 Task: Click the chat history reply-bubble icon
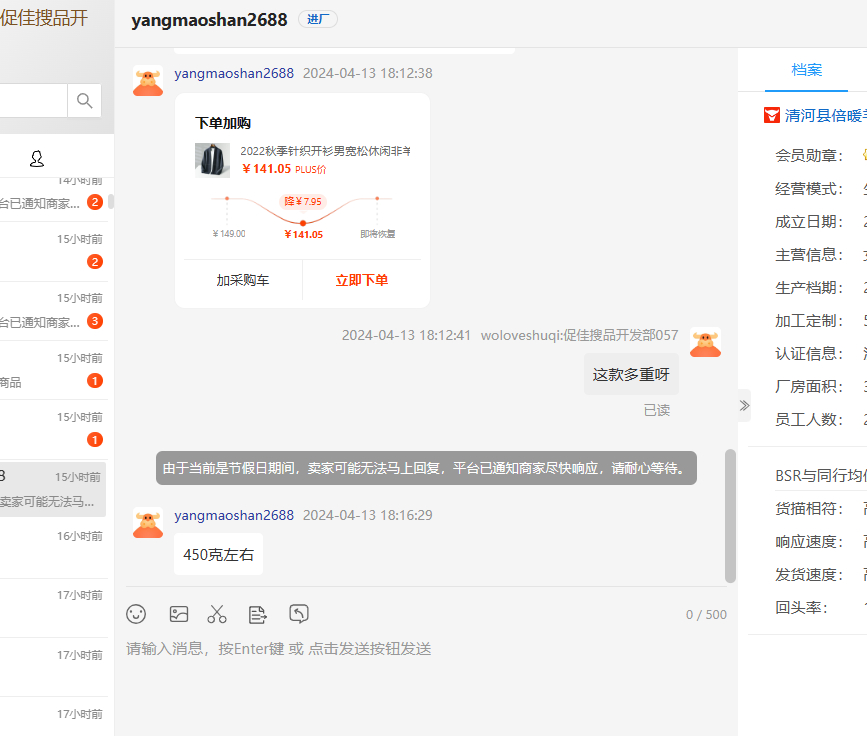point(298,614)
